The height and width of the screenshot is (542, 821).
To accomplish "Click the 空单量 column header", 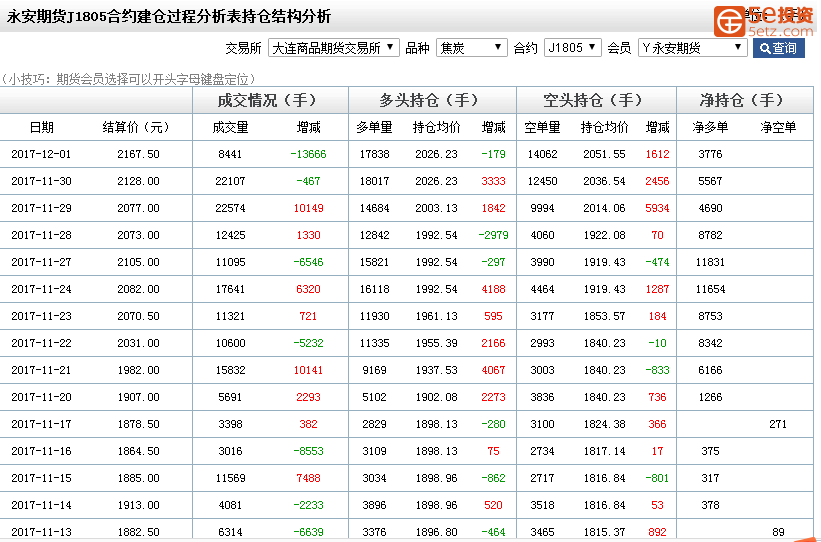I will click(x=542, y=127).
